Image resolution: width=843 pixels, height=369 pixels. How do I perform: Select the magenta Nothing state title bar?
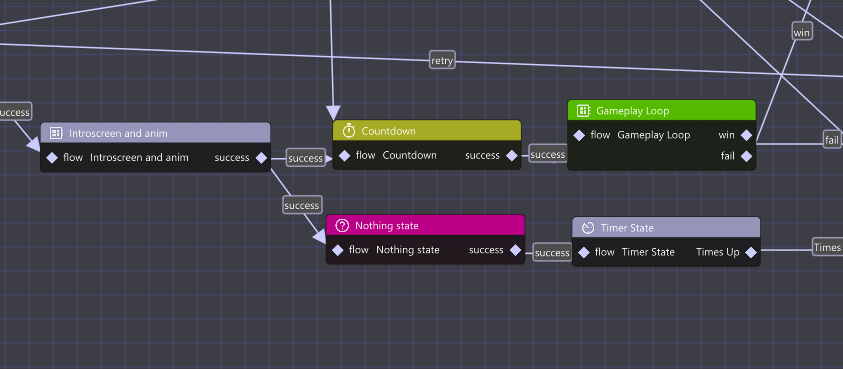425,225
